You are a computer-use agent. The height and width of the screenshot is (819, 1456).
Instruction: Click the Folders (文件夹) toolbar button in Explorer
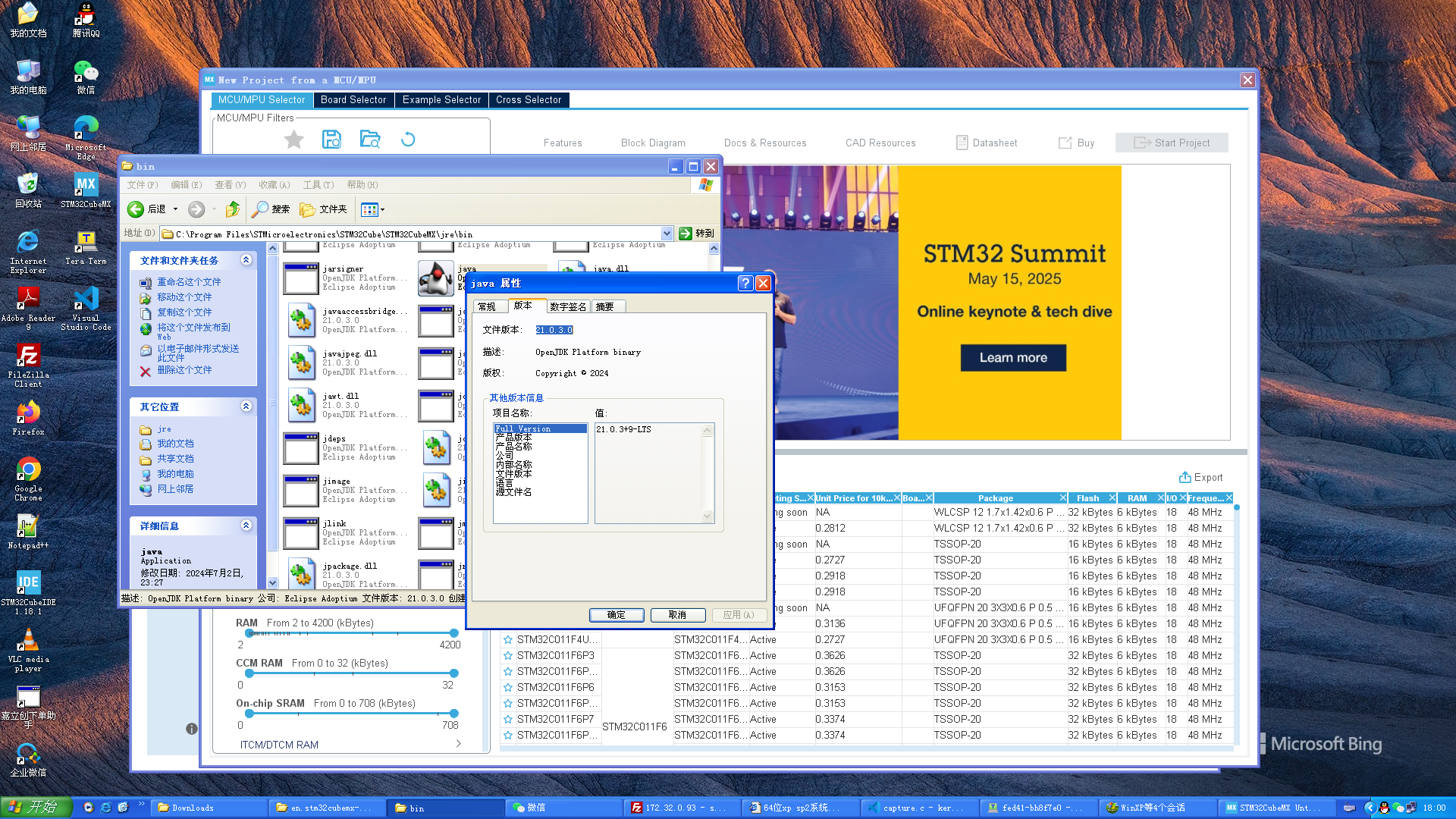pos(324,209)
